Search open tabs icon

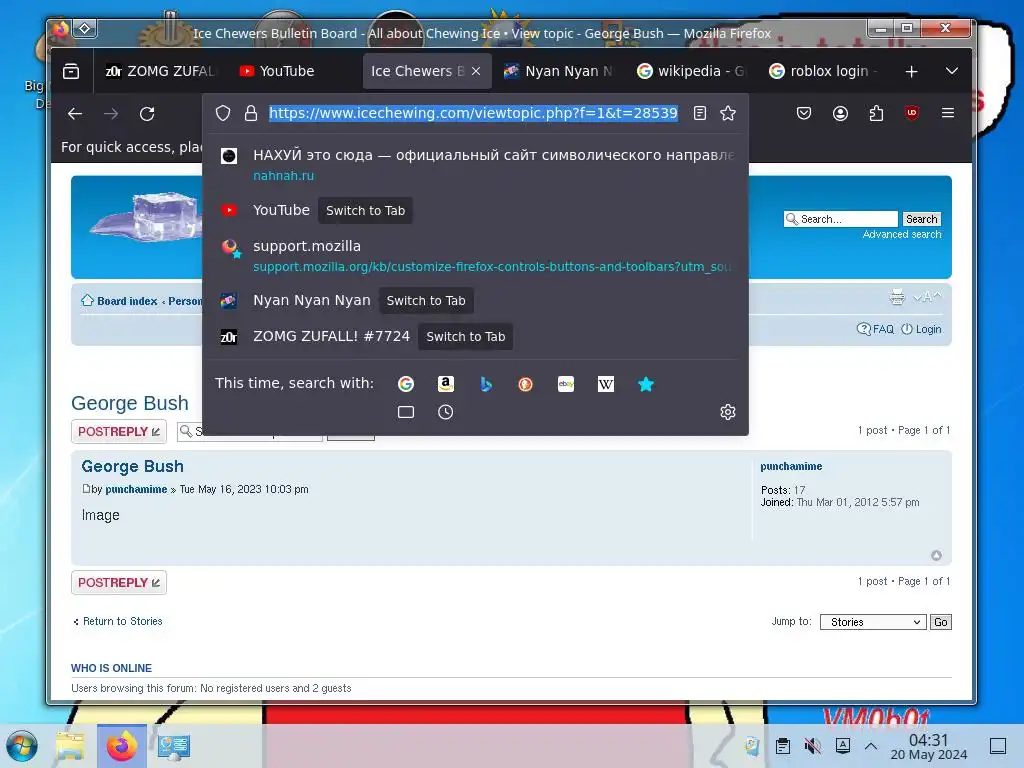[406, 412]
